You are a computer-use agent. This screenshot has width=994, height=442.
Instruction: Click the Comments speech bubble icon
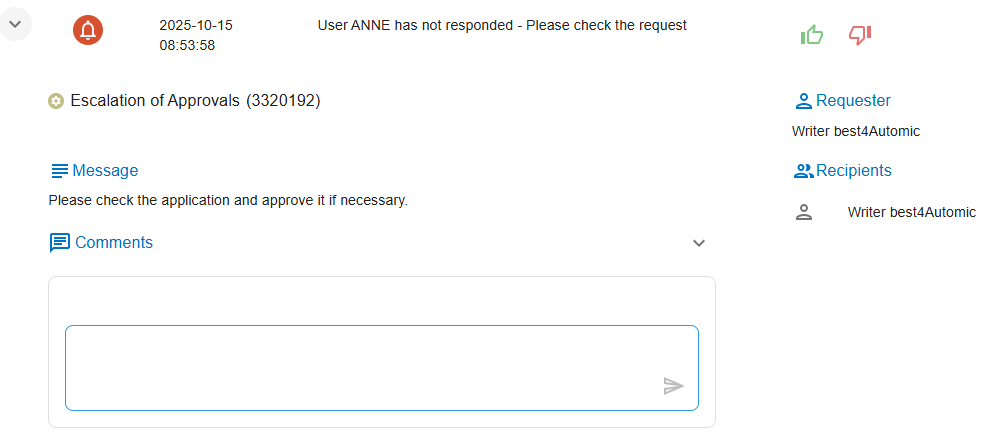pos(60,242)
